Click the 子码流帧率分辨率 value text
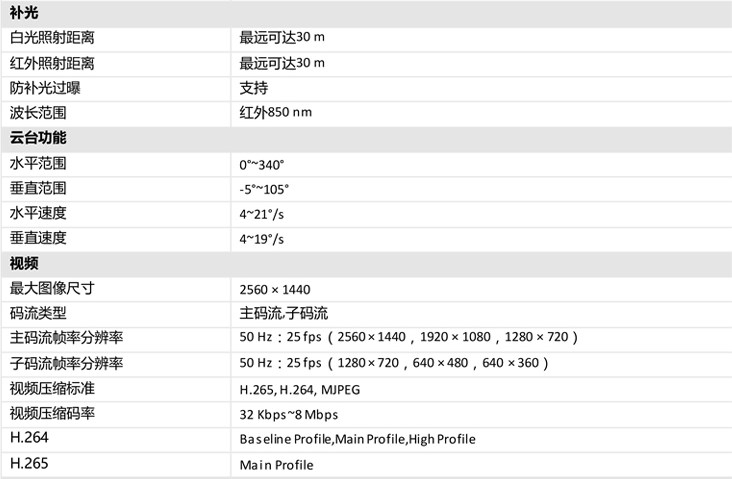The height and width of the screenshot is (479, 732). pyautogui.click(x=394, y=363)
